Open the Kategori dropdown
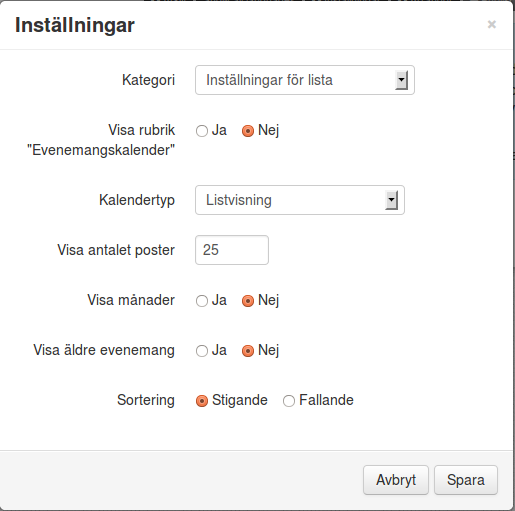This screenshot has height=511, width=515. coord(305,80)
